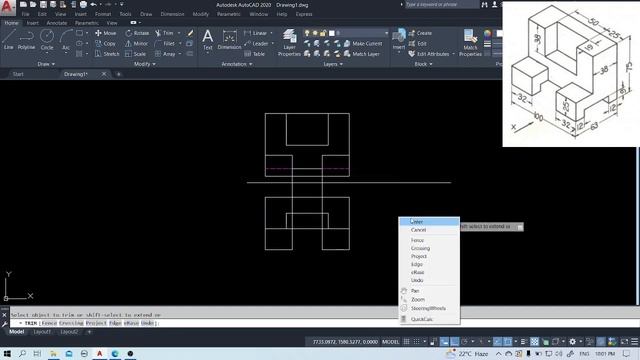Choose Enter in the trim context menu

[x=429, y=222]
